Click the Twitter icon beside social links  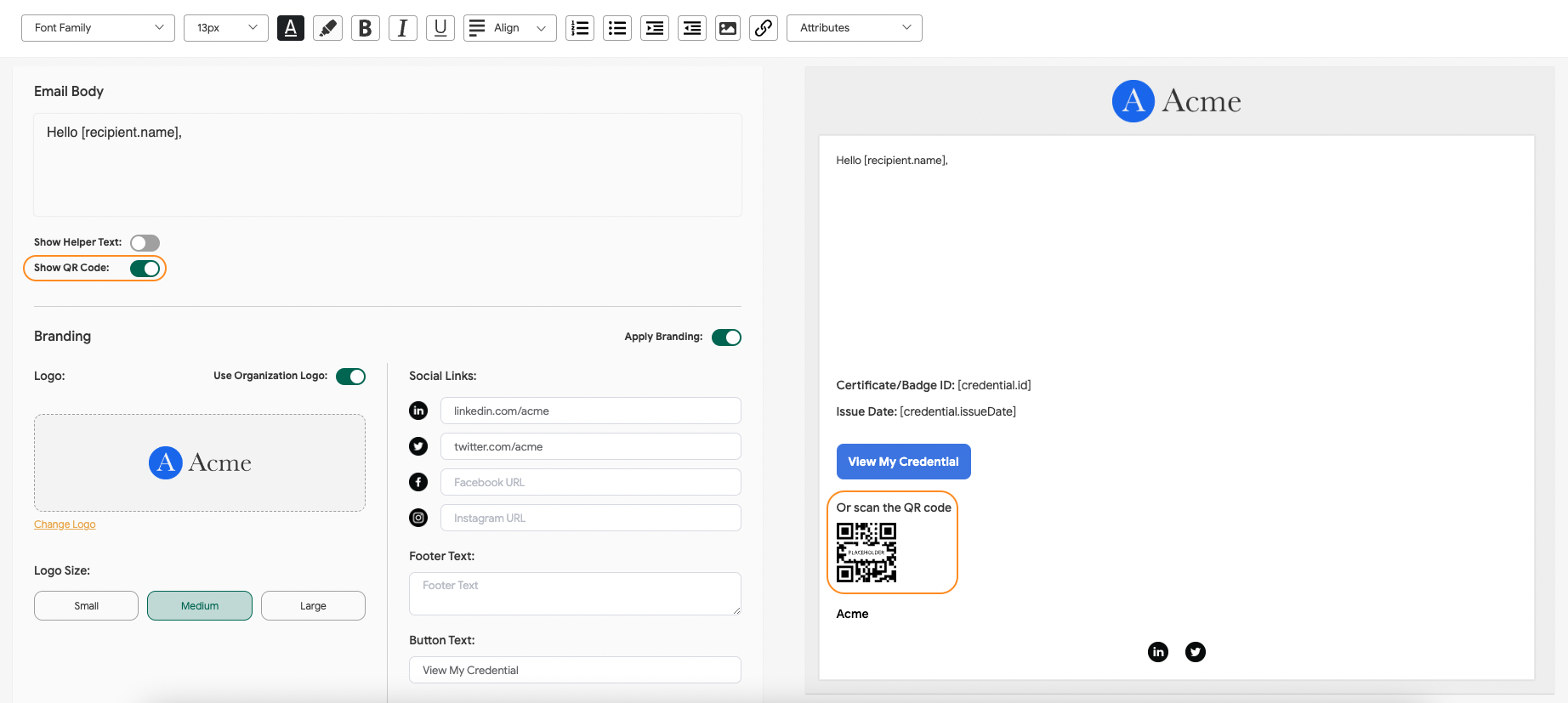(418, 446)
